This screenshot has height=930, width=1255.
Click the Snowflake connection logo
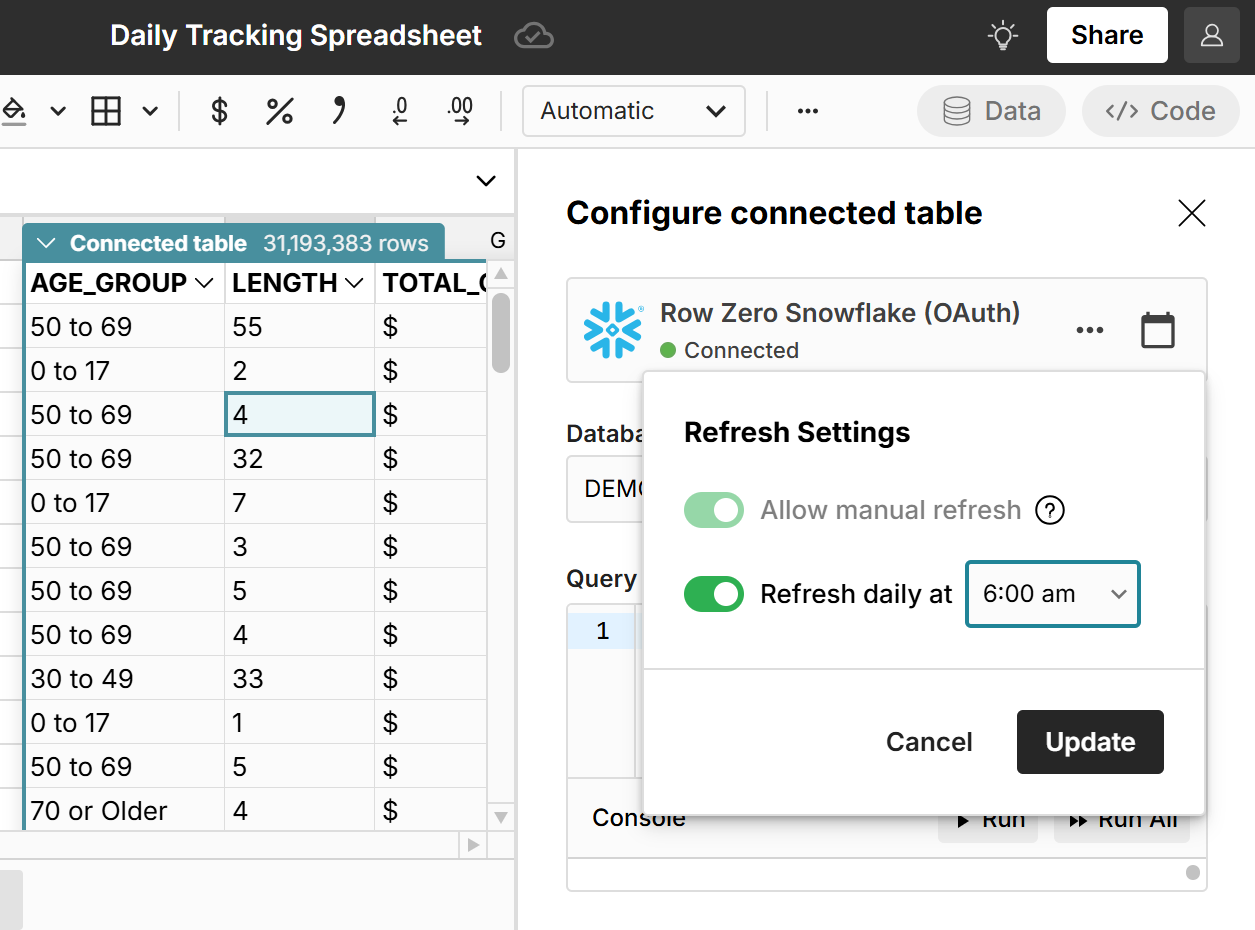pos(611,331)
